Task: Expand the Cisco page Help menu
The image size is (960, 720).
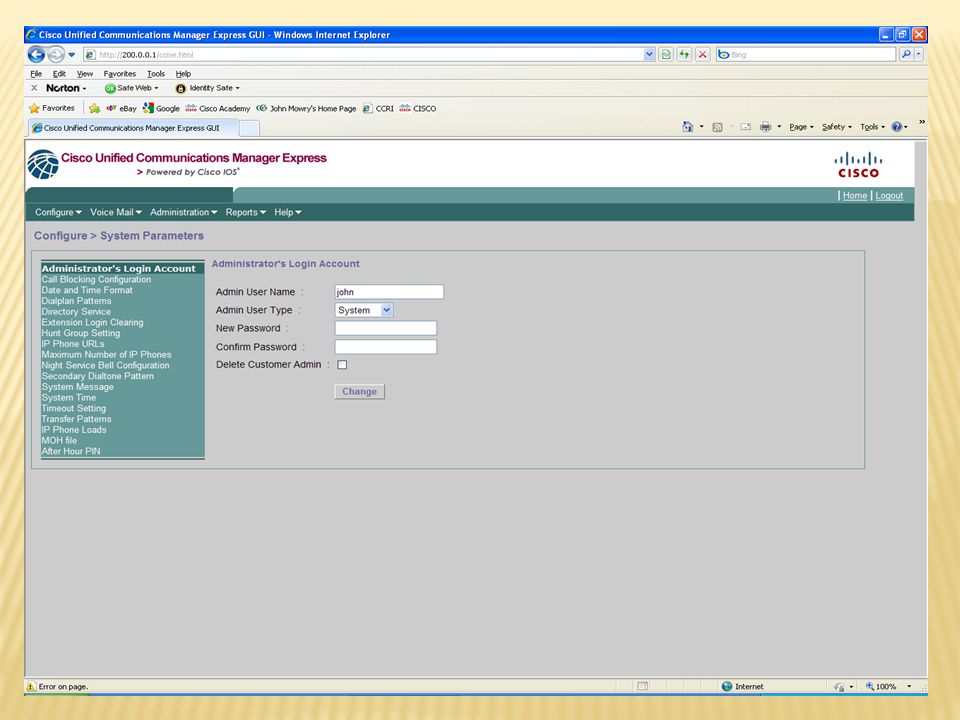Action: (288, 212)
